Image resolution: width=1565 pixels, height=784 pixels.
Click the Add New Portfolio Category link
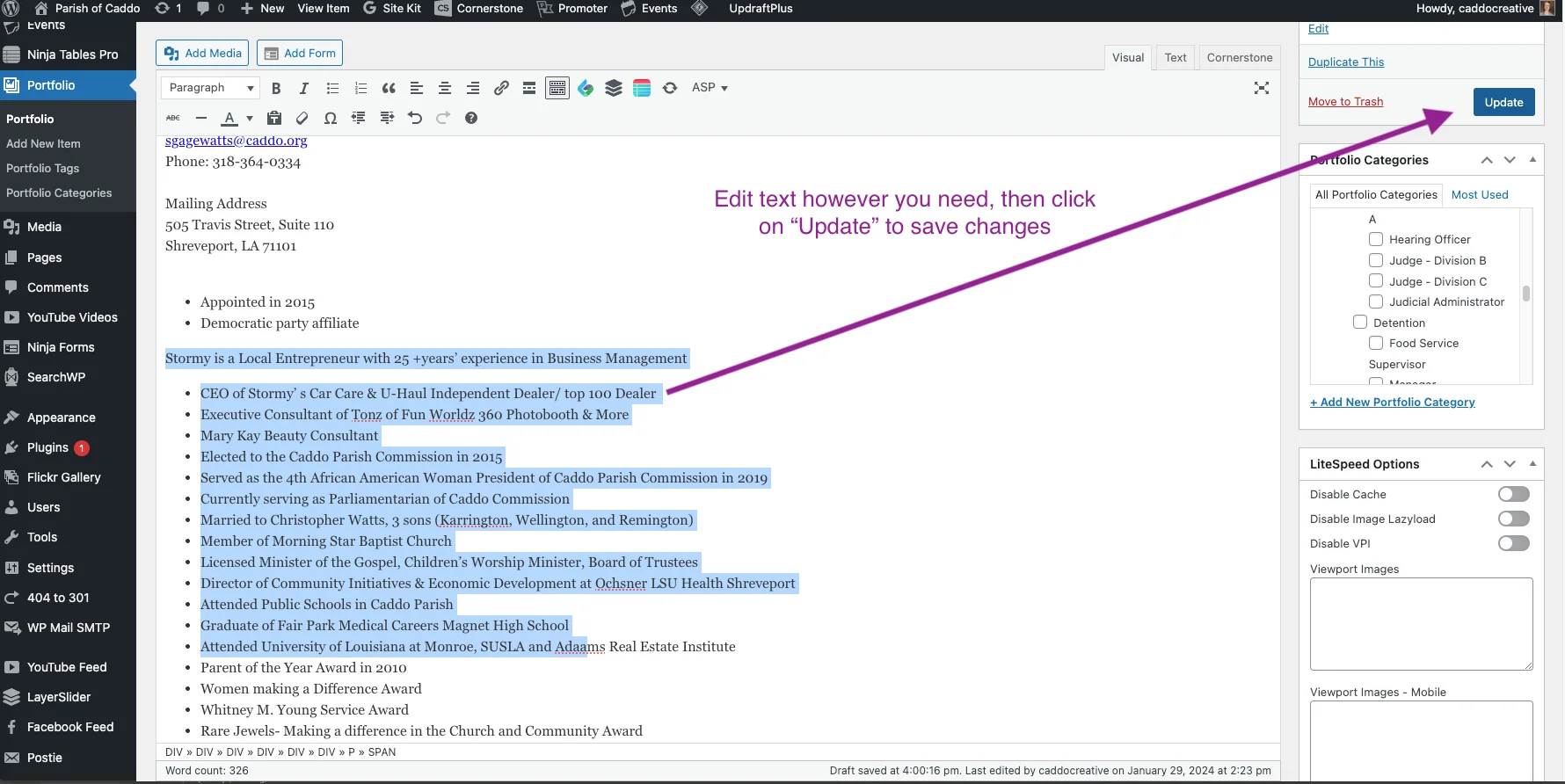point(1393,402)
